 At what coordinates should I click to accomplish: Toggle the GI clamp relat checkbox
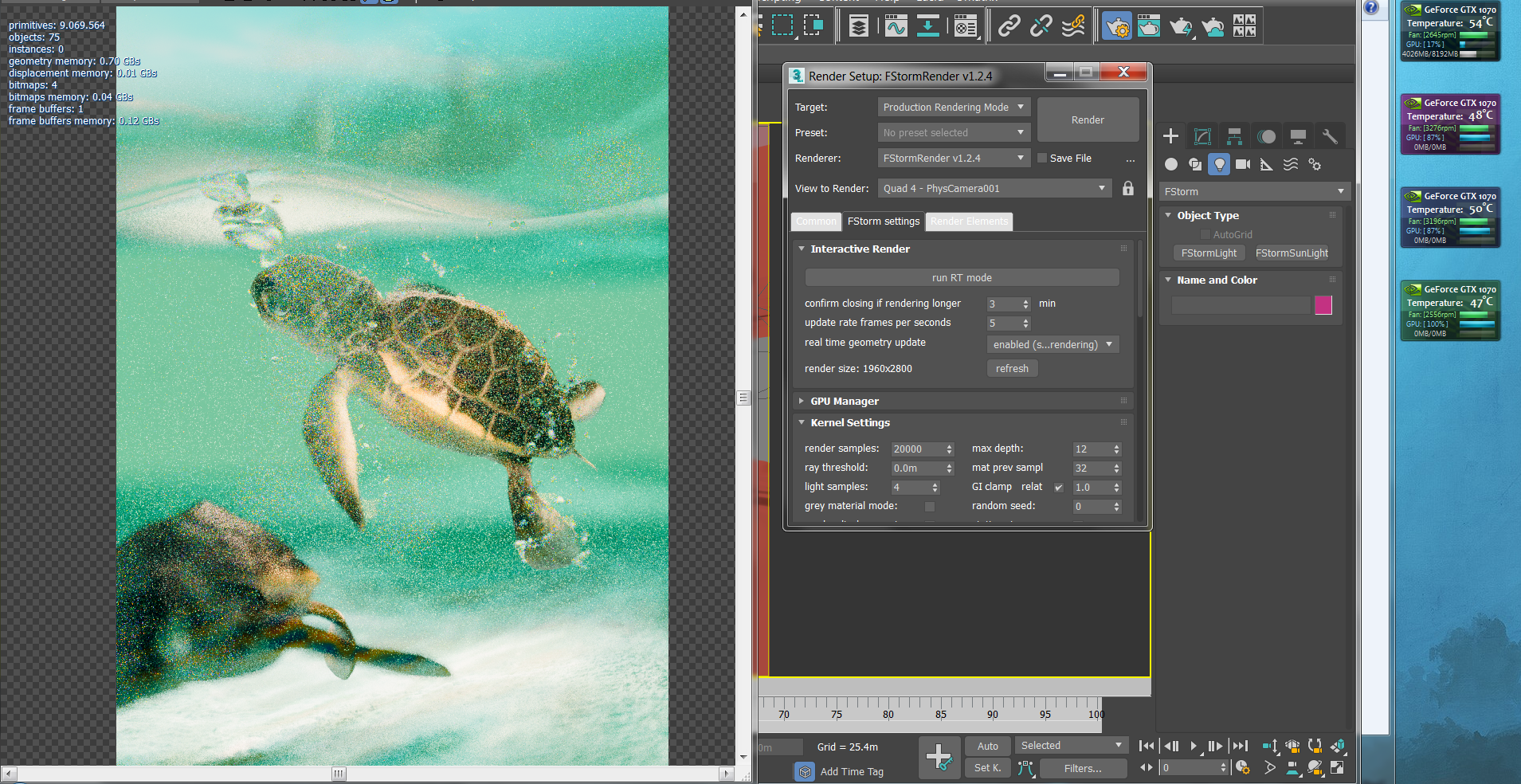coord(1058,487)
